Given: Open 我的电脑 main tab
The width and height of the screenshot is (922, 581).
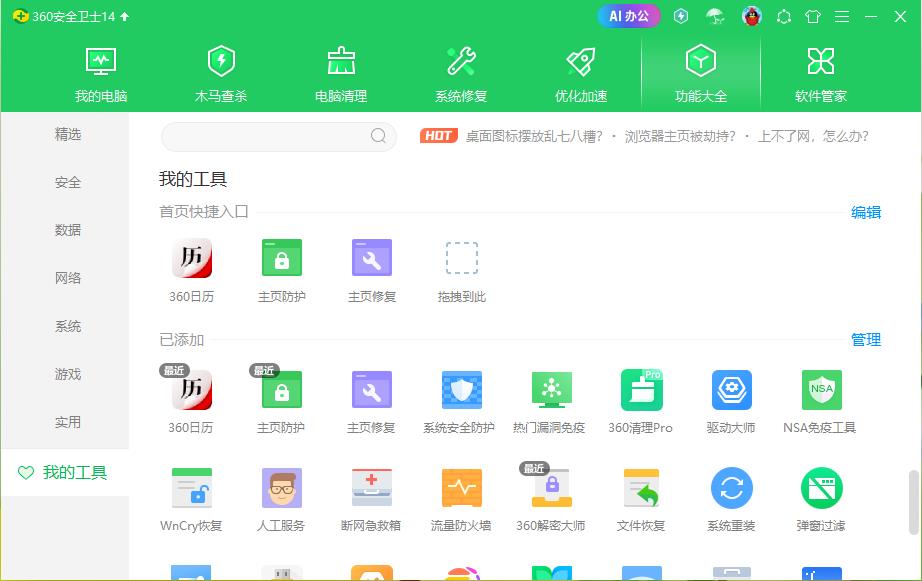Looking at the screenshot, I should click(x=101, y=74).
